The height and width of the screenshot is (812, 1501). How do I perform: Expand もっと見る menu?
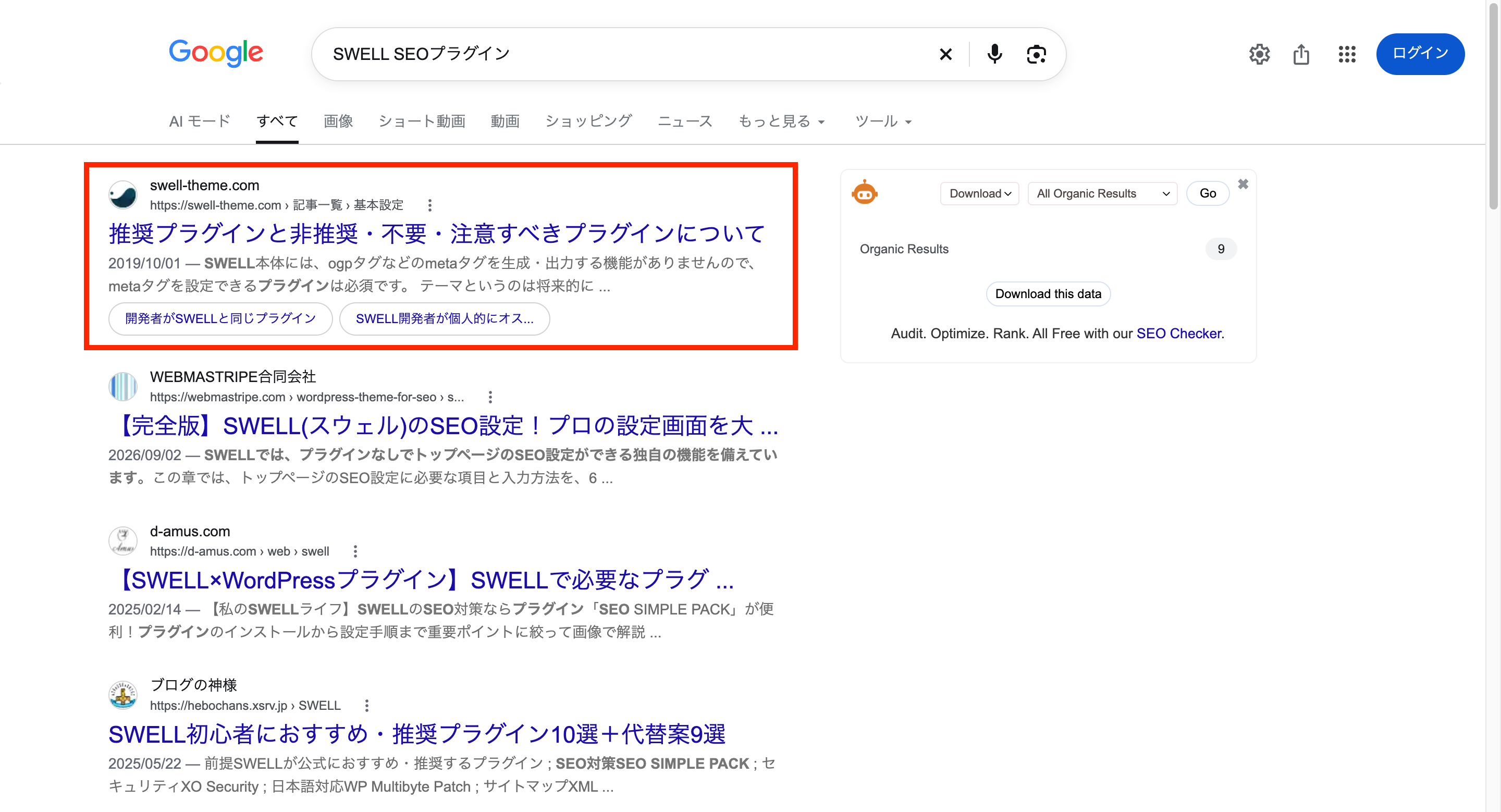pos(781,121)
